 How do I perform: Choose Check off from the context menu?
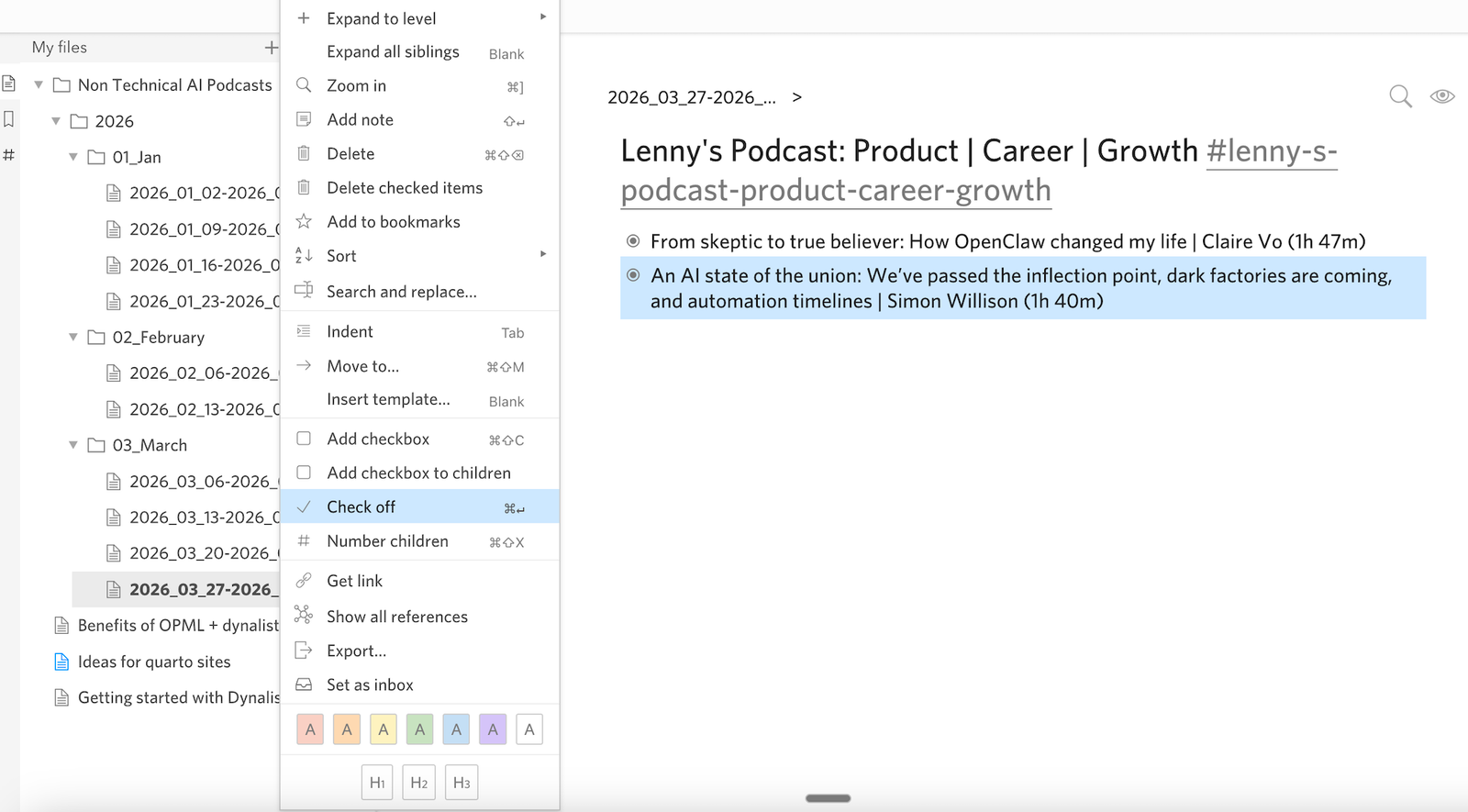coord(361,507)
